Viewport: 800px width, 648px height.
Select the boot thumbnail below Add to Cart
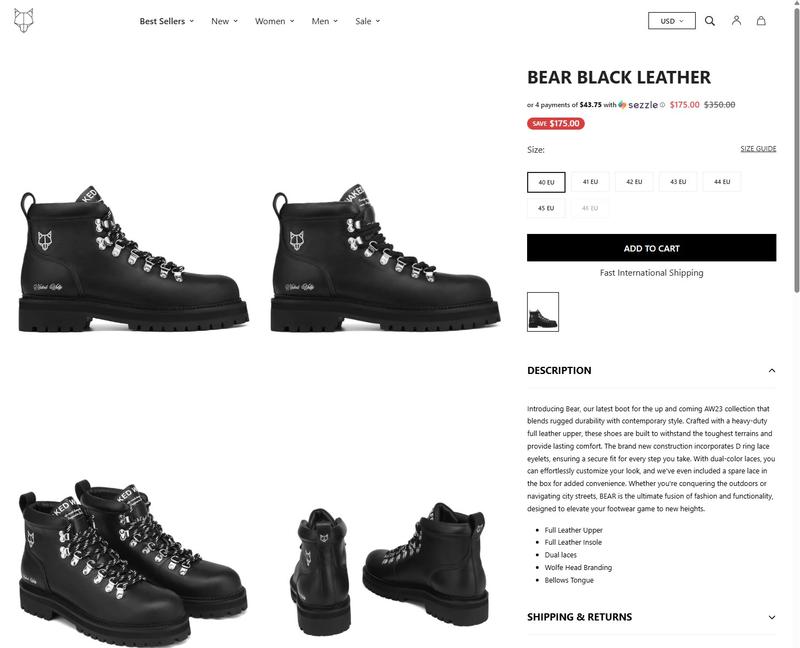click(x=543, y=312)
